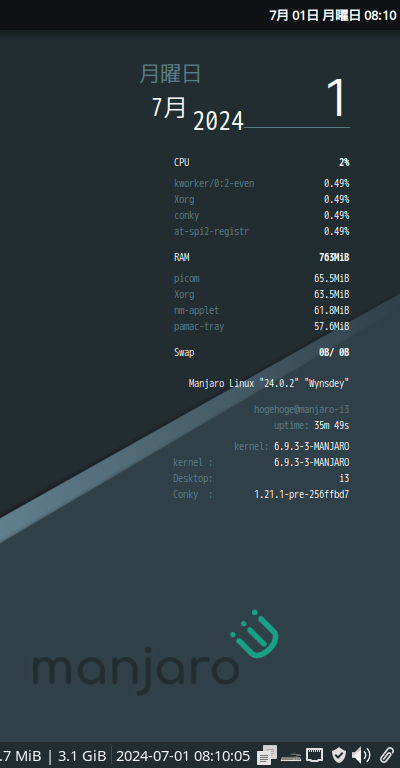Click the Xorg entry in CPU list
The image size is (400, 768).
click(184, 200)
